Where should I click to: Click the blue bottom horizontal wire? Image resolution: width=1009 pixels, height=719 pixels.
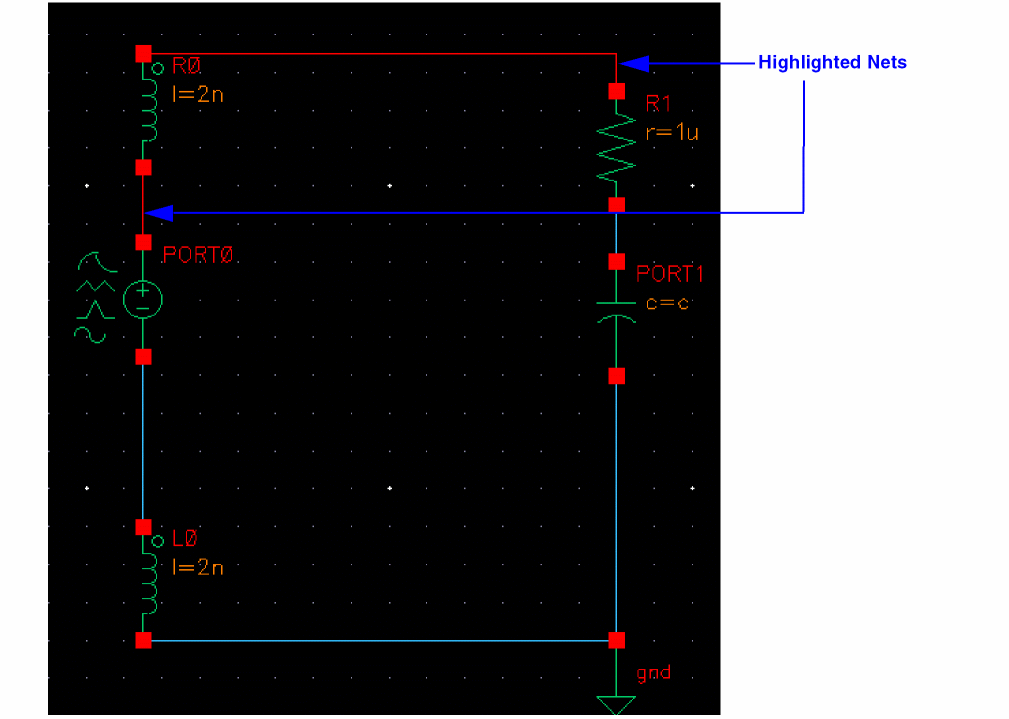point(380,640)
